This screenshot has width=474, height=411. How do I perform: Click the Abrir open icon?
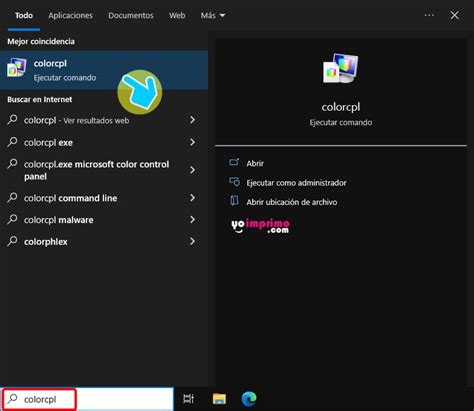coord(234,163)
